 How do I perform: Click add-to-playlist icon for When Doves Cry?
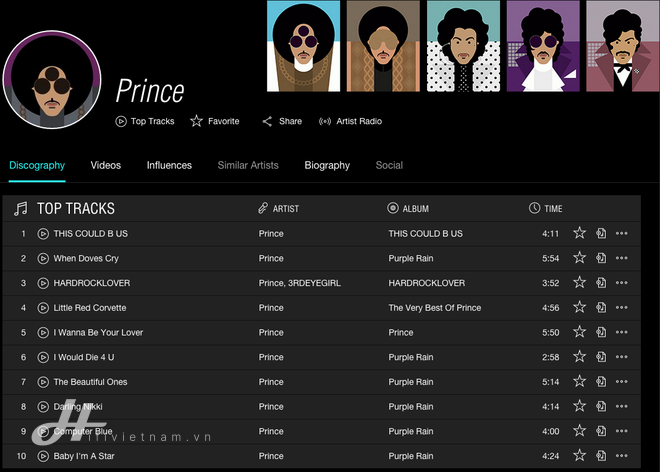click(x=601, y=258)
